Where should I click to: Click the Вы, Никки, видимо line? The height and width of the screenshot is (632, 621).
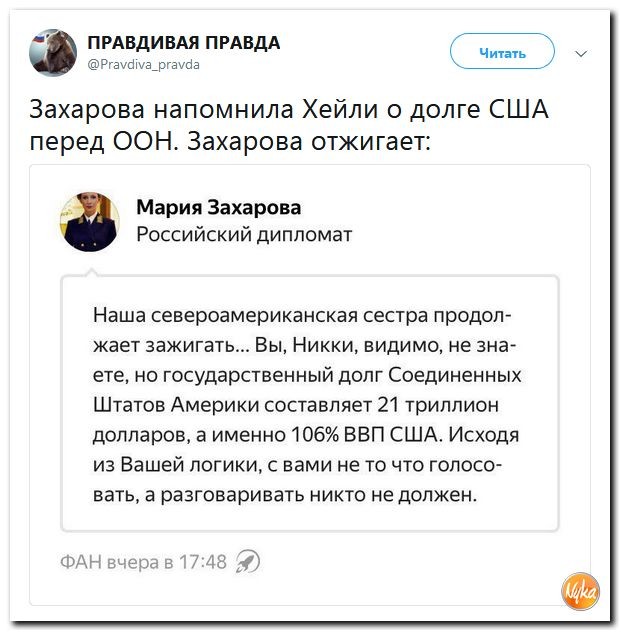(x=308, y=346)
